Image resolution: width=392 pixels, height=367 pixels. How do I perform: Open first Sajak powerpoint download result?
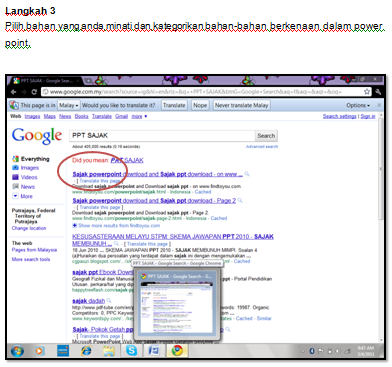(x=158, y=174)
